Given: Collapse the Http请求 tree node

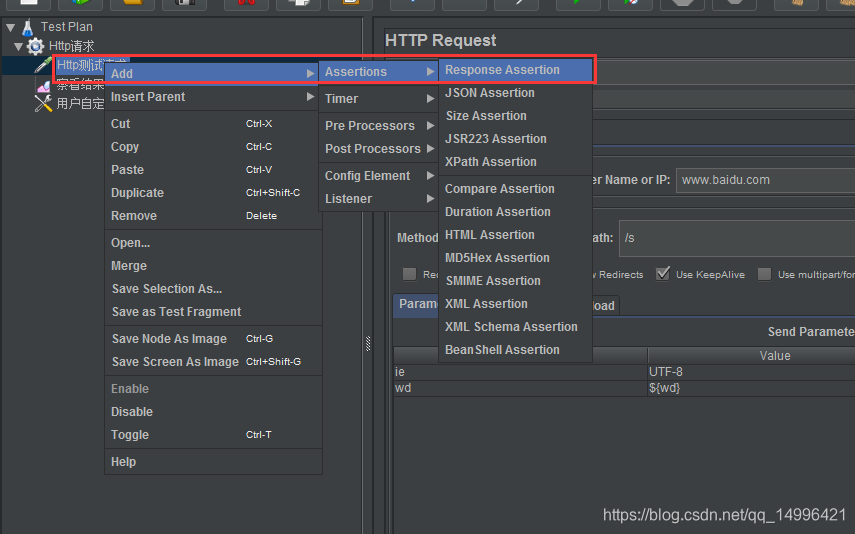Looking at the screenshot, I should (19, 46).
